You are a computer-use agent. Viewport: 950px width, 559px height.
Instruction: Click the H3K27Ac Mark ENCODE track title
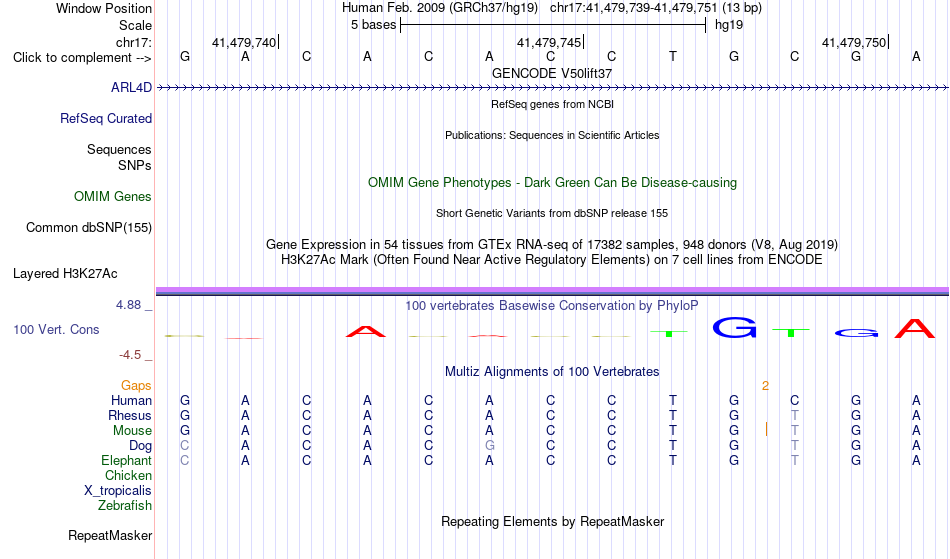(x=552, y=260)
